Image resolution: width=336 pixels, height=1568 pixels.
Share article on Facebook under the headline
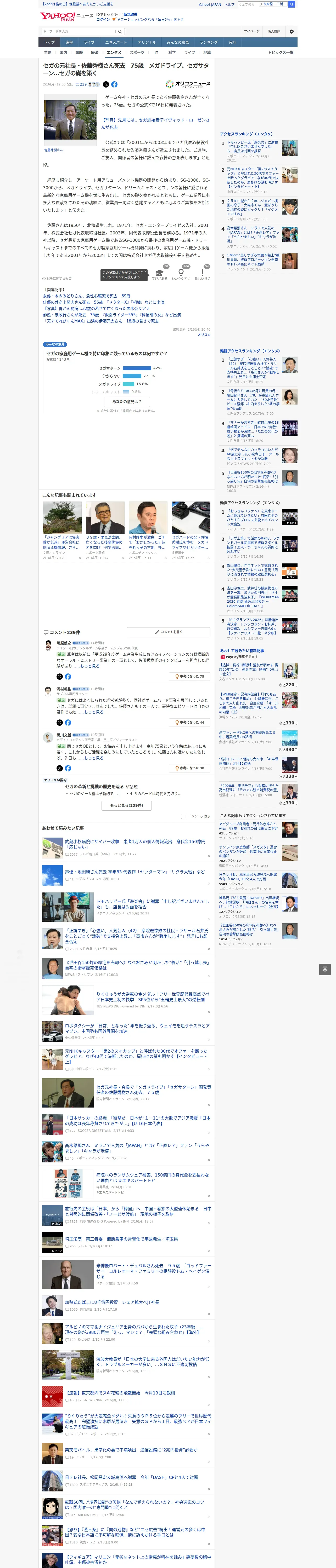pyautogui.click(x=114, y=85)
